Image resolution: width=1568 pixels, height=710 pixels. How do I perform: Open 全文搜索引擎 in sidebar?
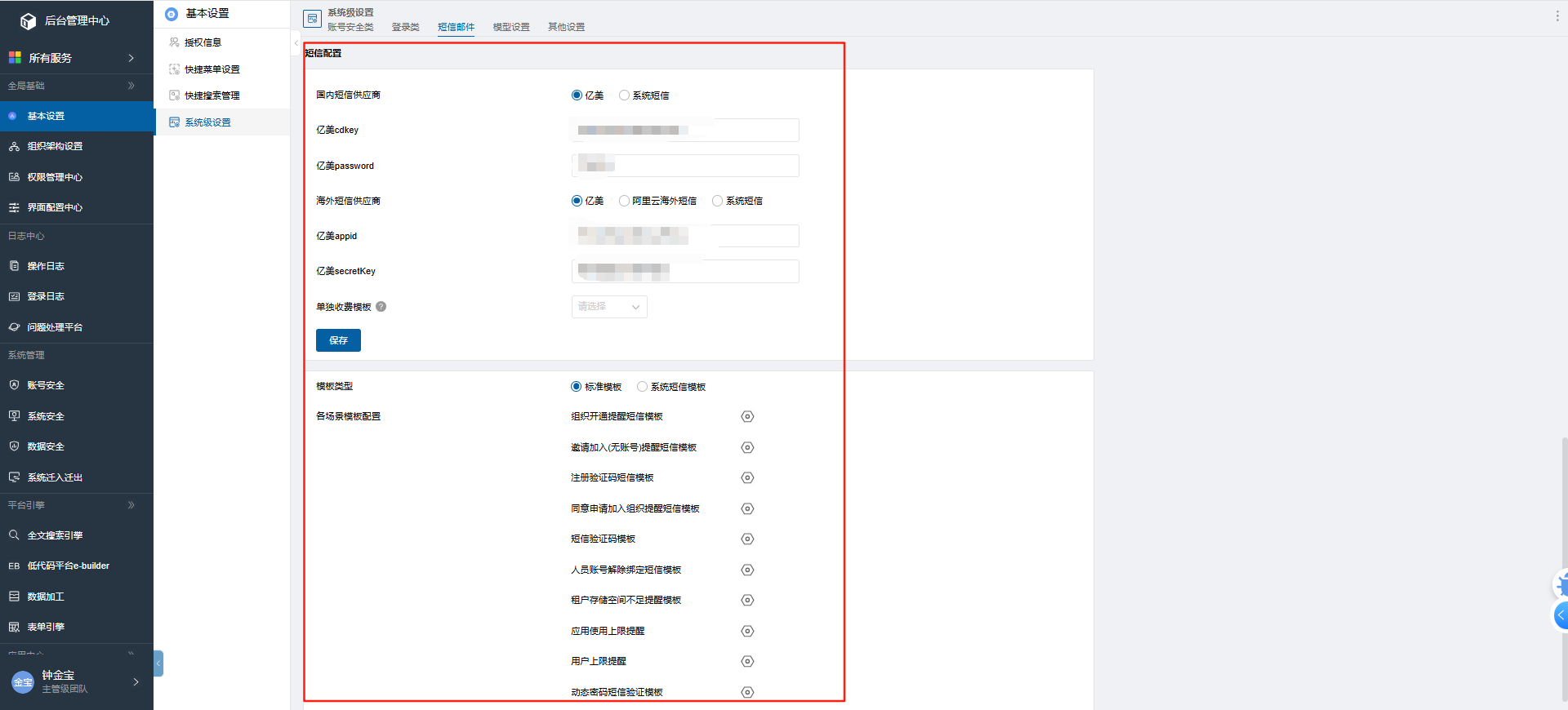coord(77,535)
